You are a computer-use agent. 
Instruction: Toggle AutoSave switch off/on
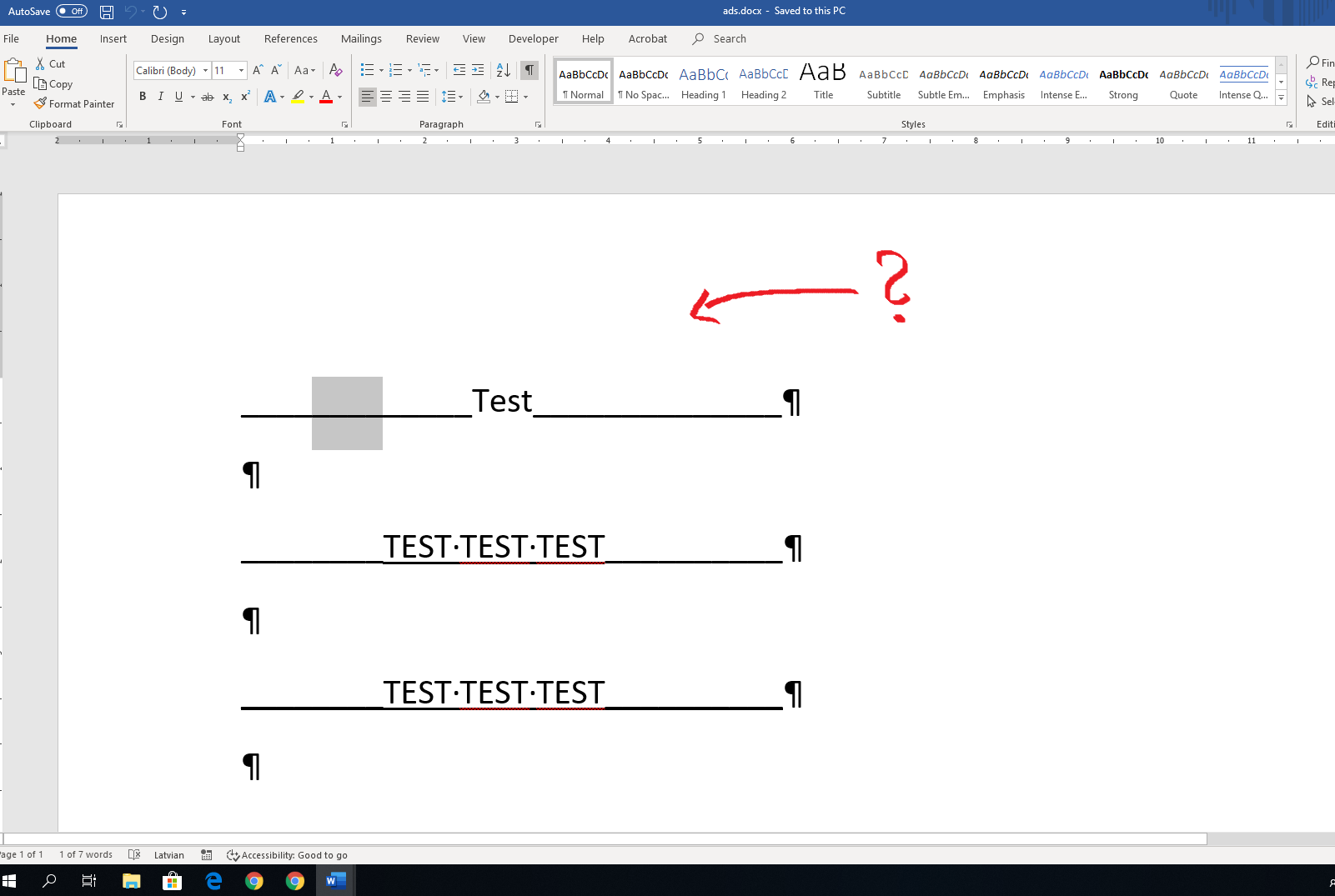tap(72, 12)
